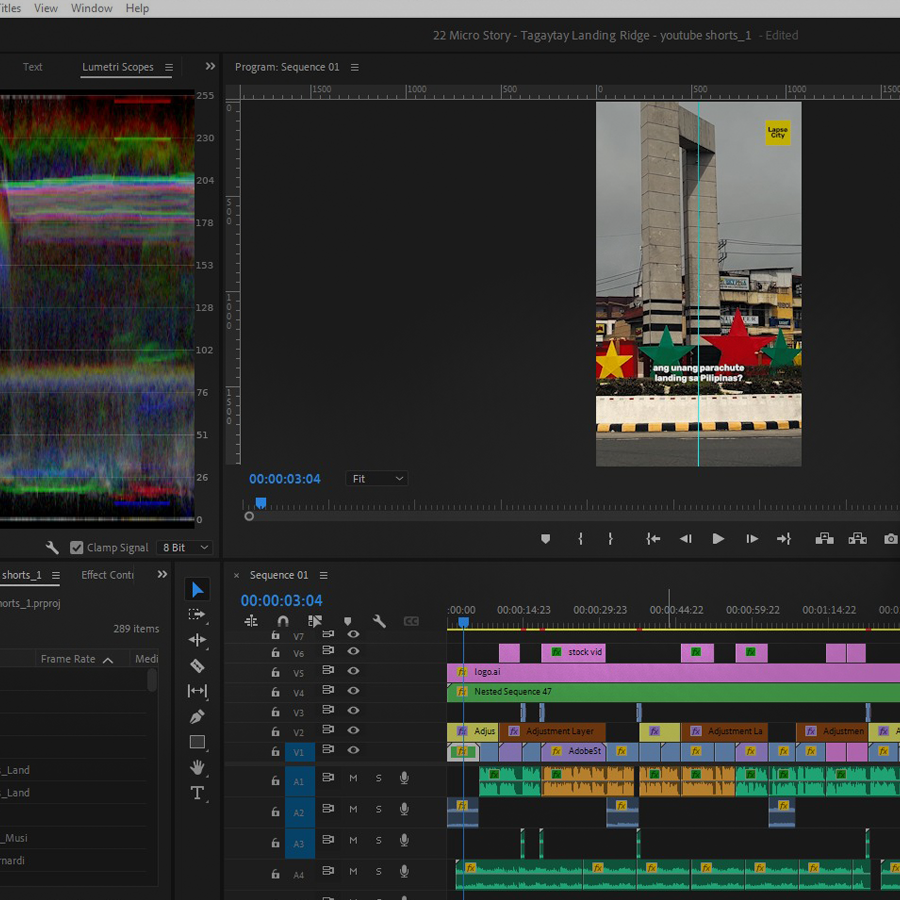Open the Window menu
This screenshot has height=900, width=900.
coord(92,8)
